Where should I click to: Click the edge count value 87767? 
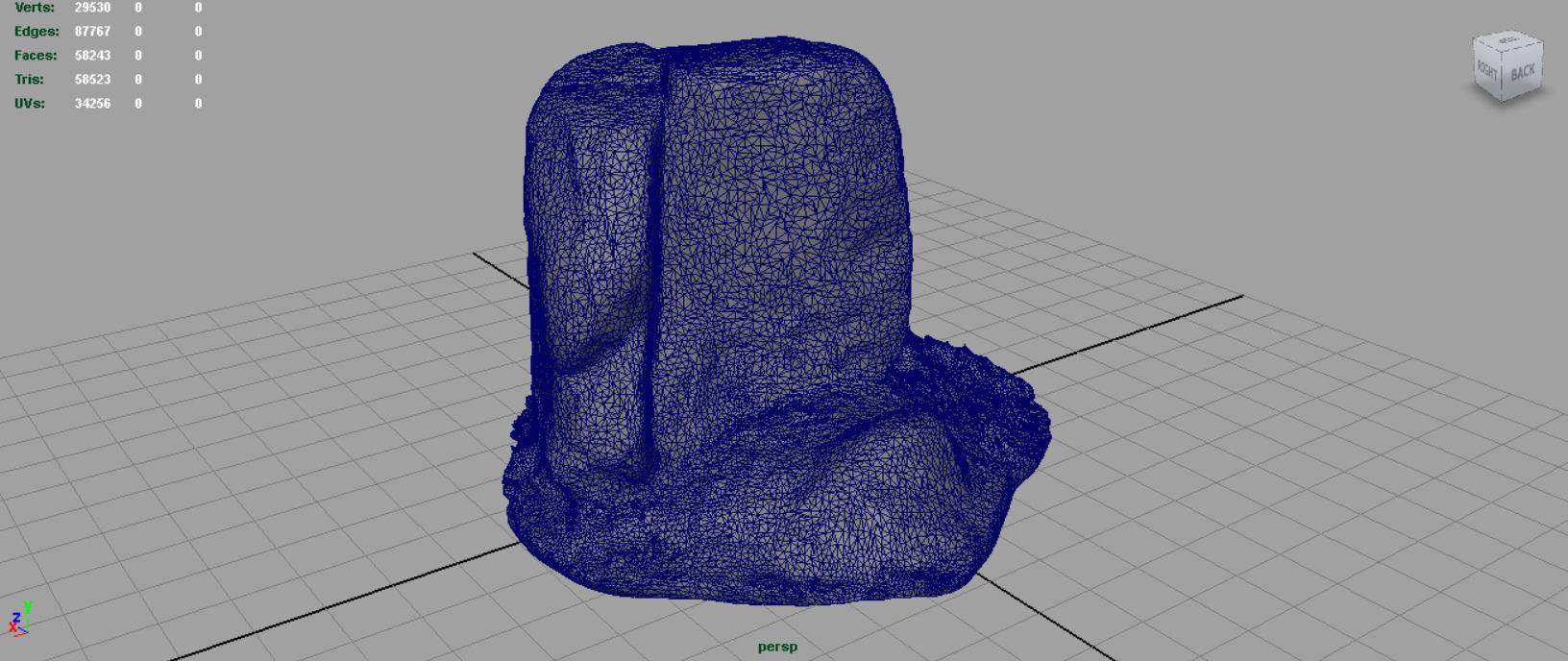(92, 32)
